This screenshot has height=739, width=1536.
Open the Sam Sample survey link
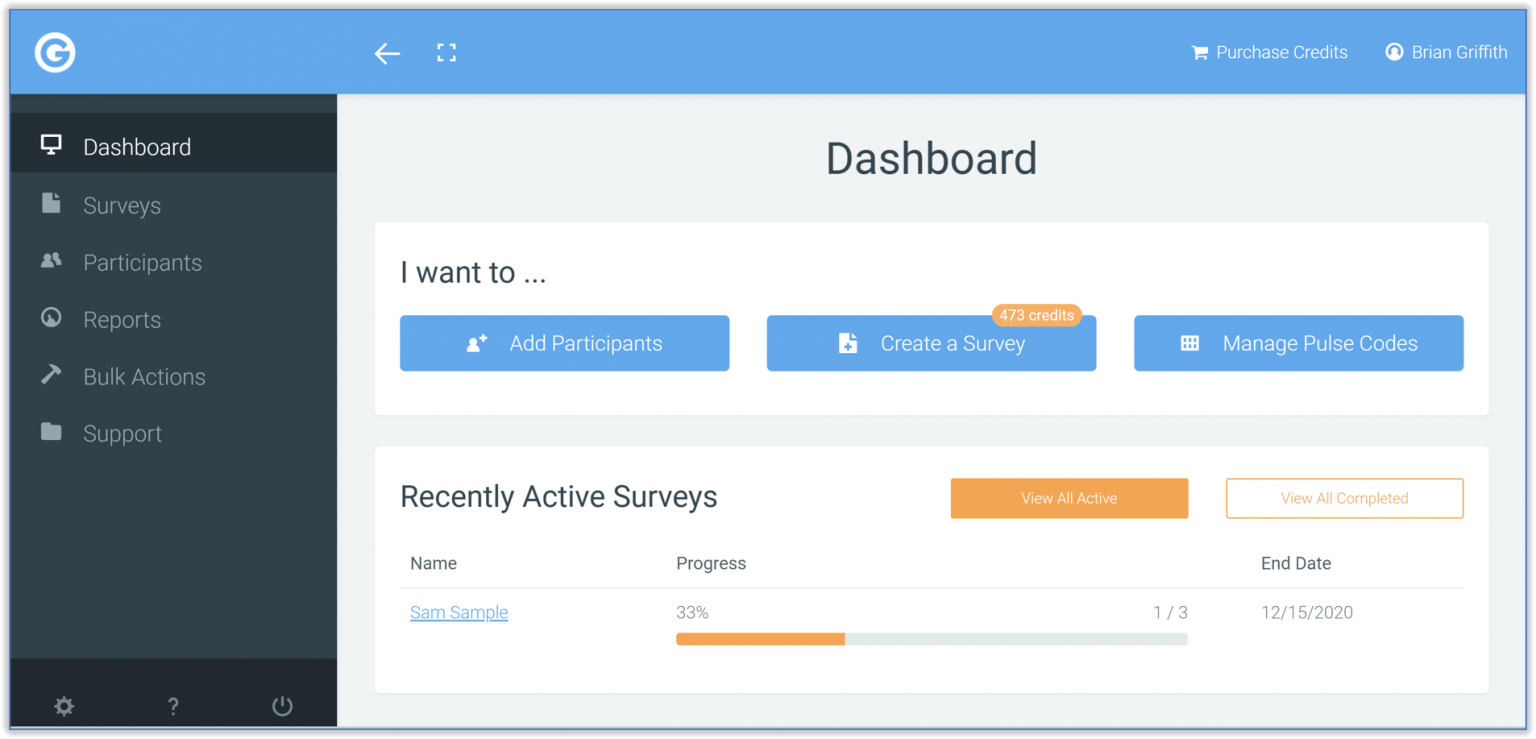pyautogui.click(x=459, y=612)
